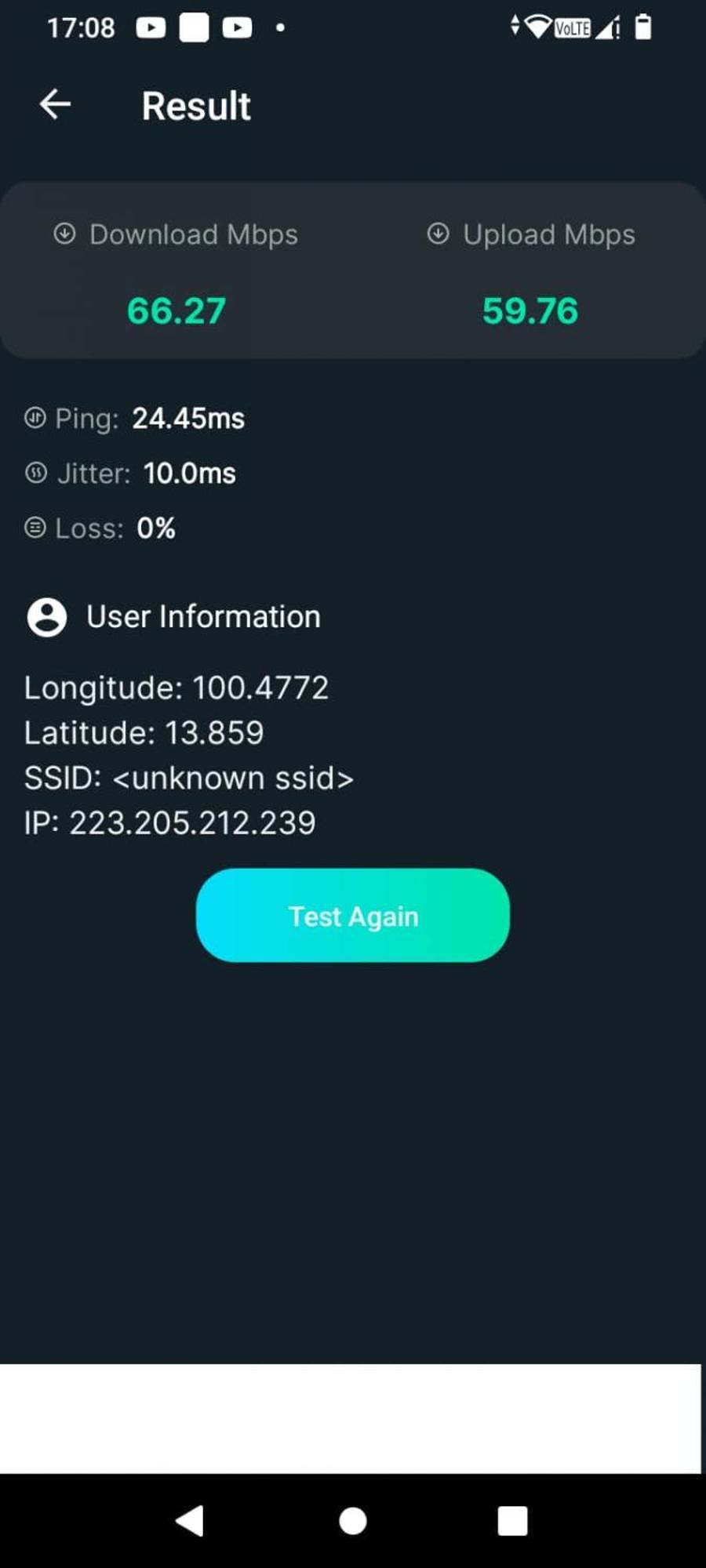This screenshot has height=1568, width=706.
Task: Select the 59.76 upload speed value
Action: 530,311
